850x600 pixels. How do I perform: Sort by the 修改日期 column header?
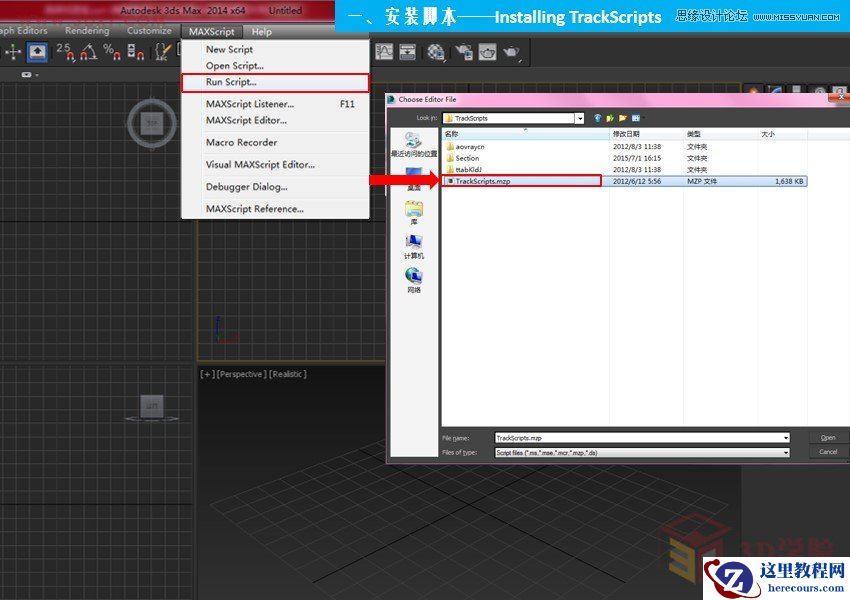pyautogui.click(x=646, y=134)
